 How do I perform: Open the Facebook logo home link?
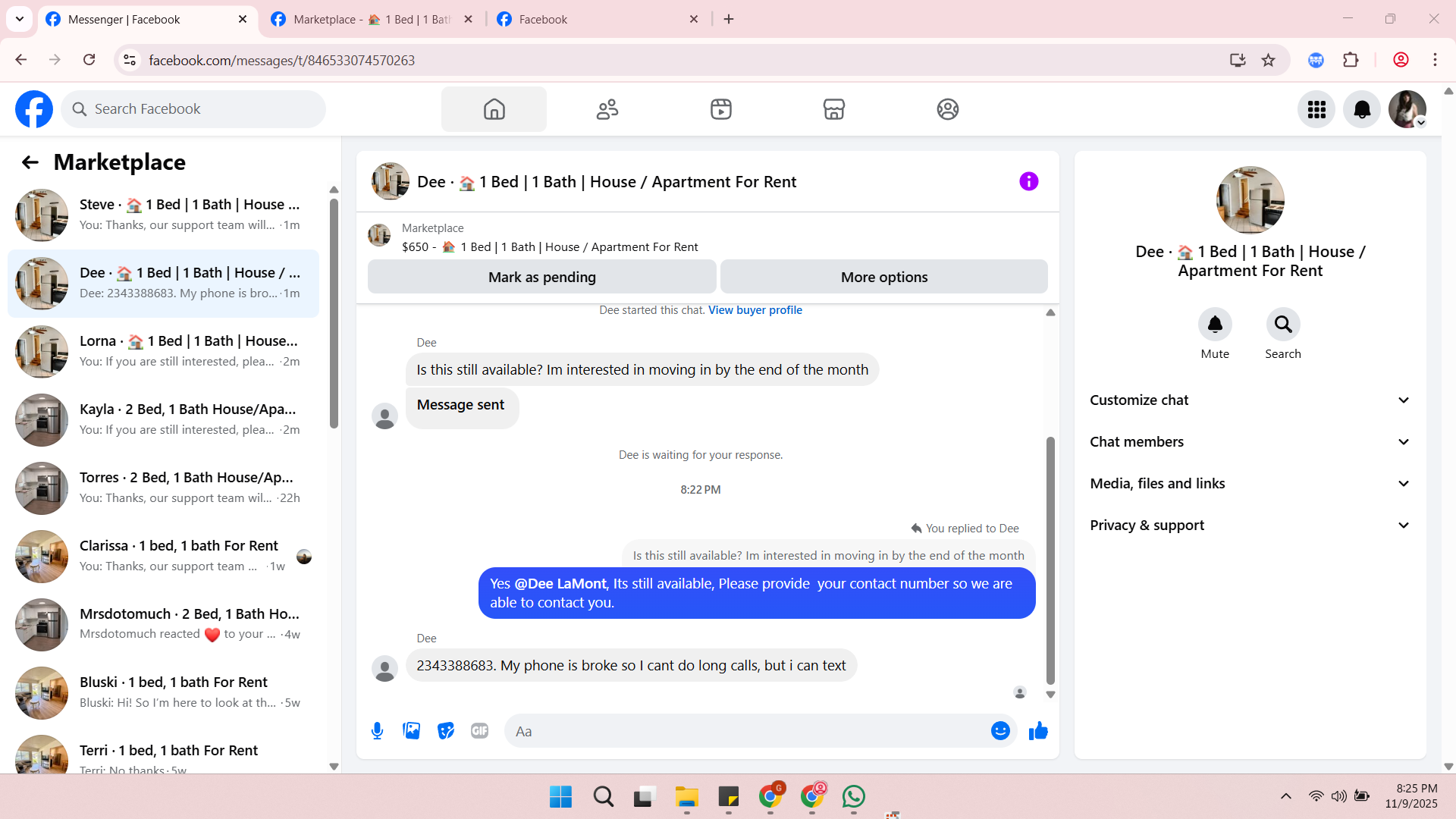coord(34,109)
